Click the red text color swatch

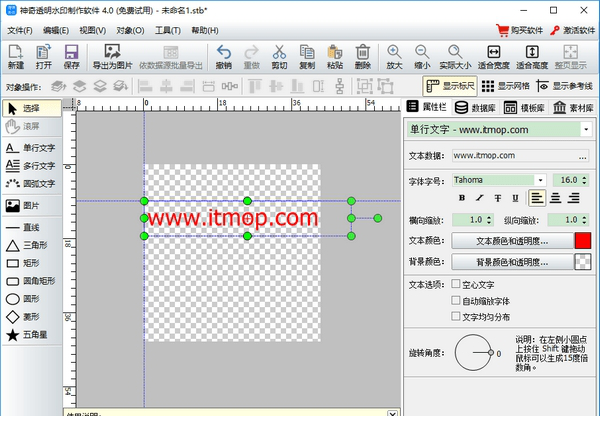(x=582, y=240)
